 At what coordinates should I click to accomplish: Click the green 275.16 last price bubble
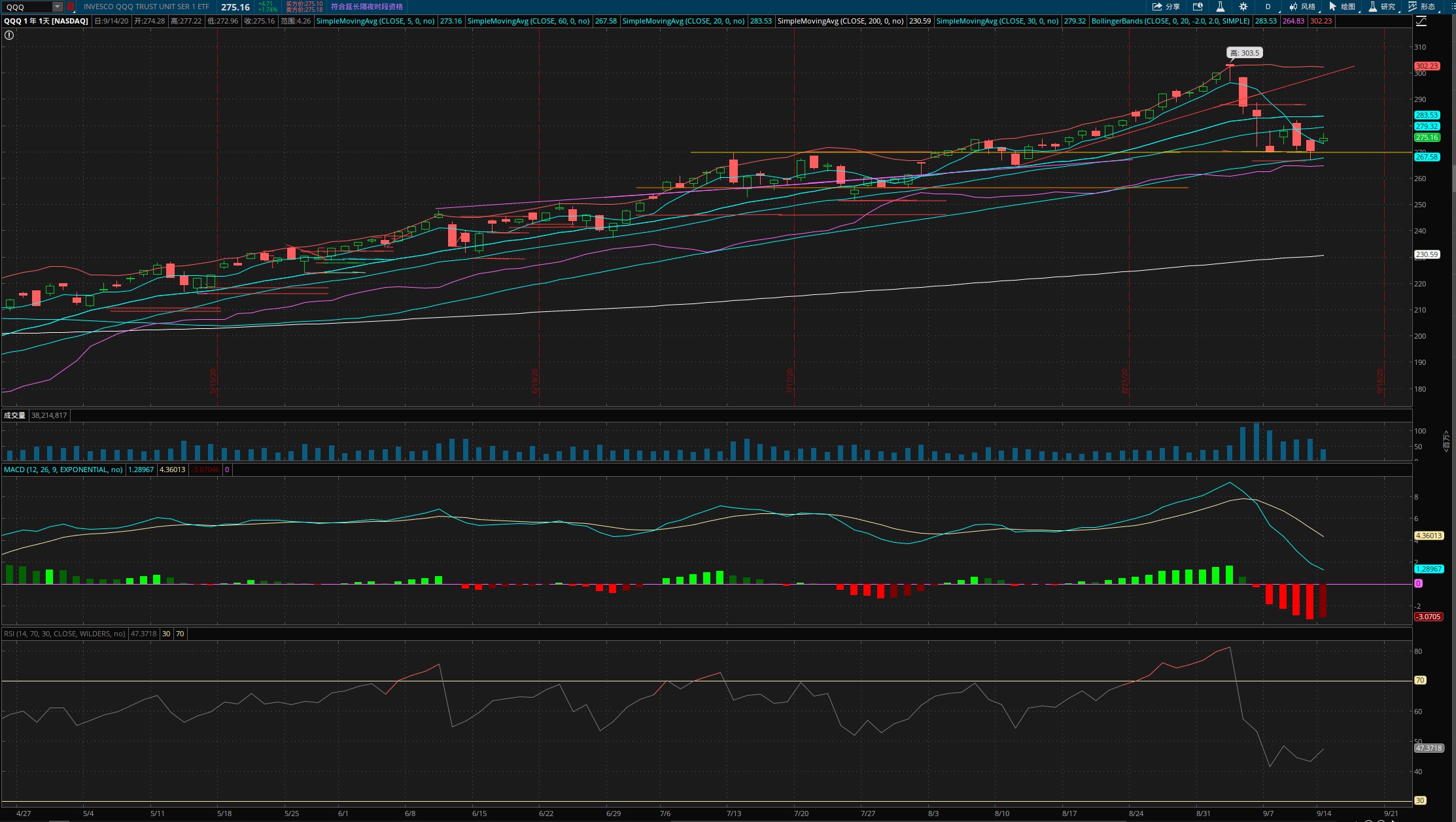click(1427, 137)
